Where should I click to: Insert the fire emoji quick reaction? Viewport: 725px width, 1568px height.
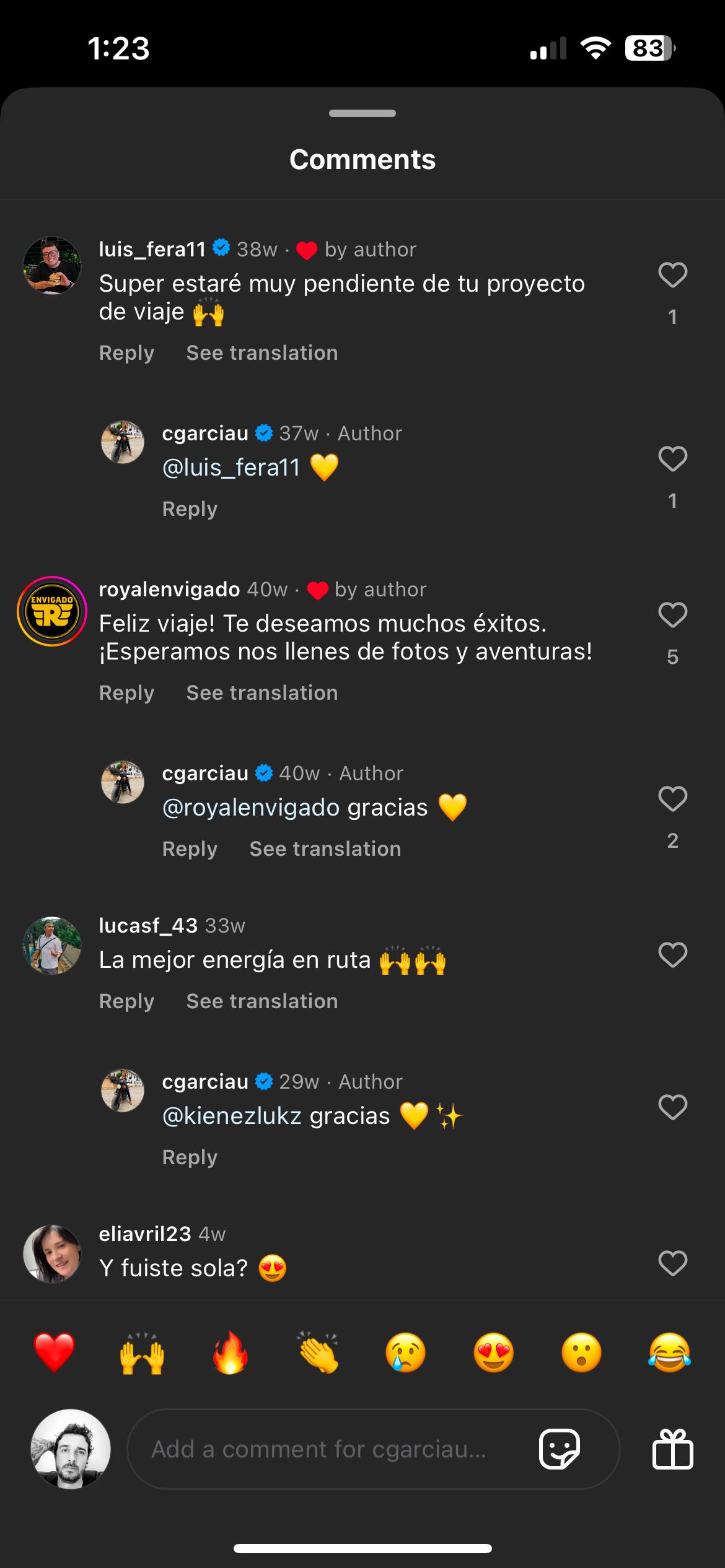tap(230, 1353)
